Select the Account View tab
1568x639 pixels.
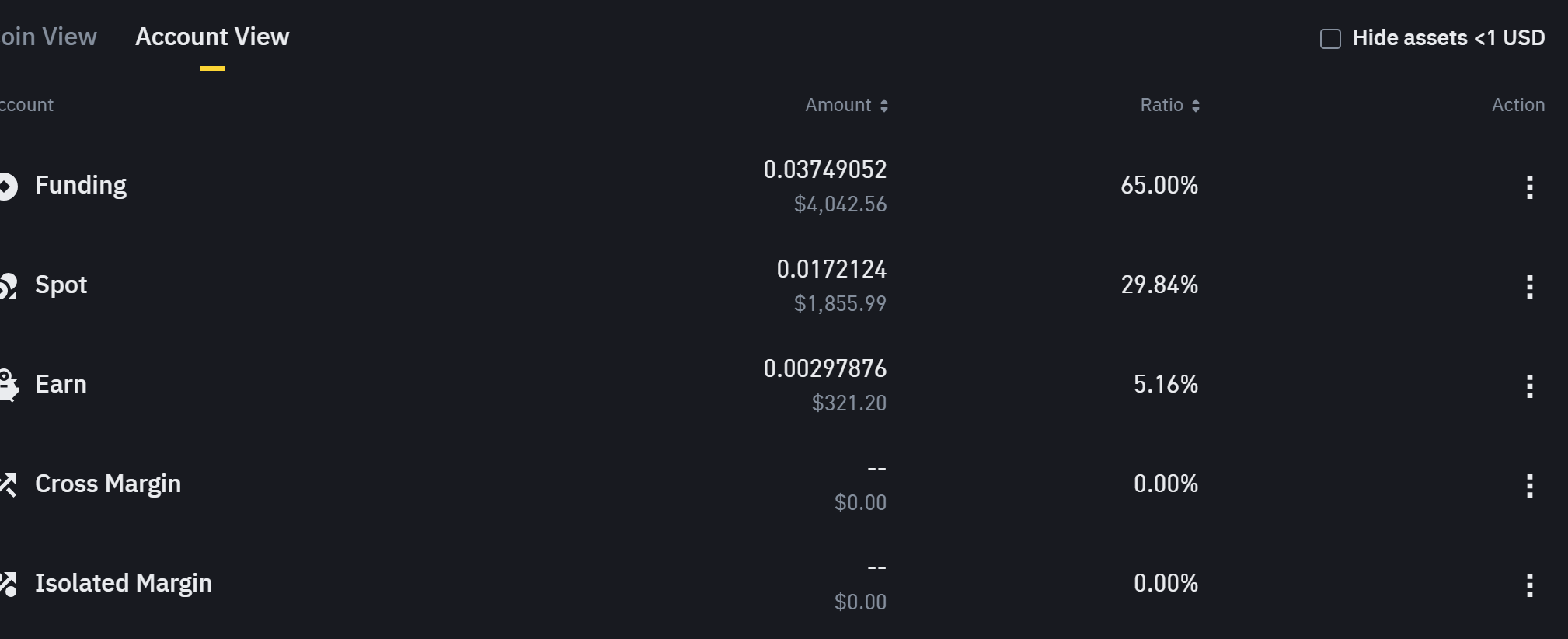tap(212, 37)
